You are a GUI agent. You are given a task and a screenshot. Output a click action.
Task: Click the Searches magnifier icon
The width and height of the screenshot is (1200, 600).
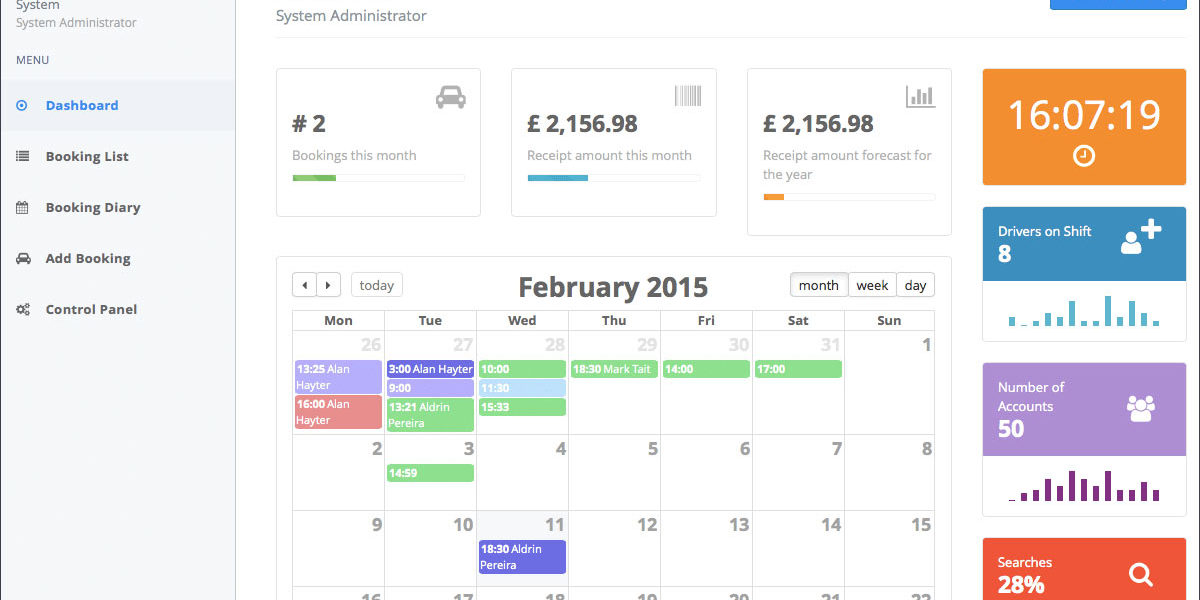1140,574
